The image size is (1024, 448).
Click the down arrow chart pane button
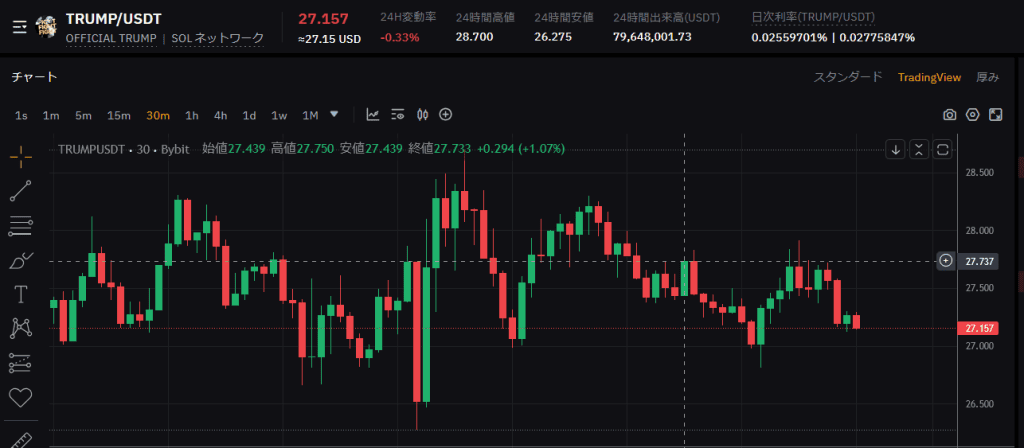point(896,150)
